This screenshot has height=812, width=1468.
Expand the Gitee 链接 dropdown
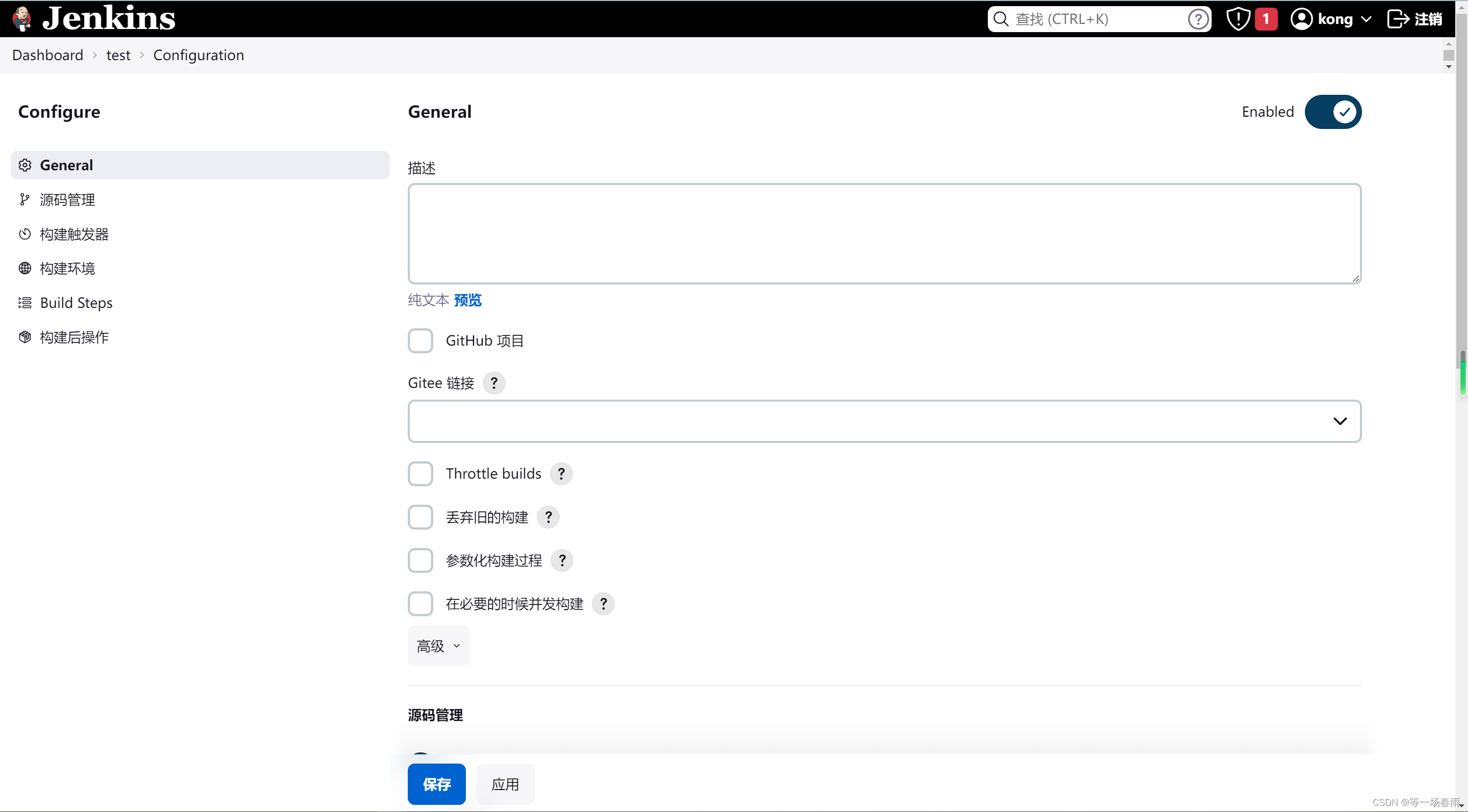(x=1340, y=421)
